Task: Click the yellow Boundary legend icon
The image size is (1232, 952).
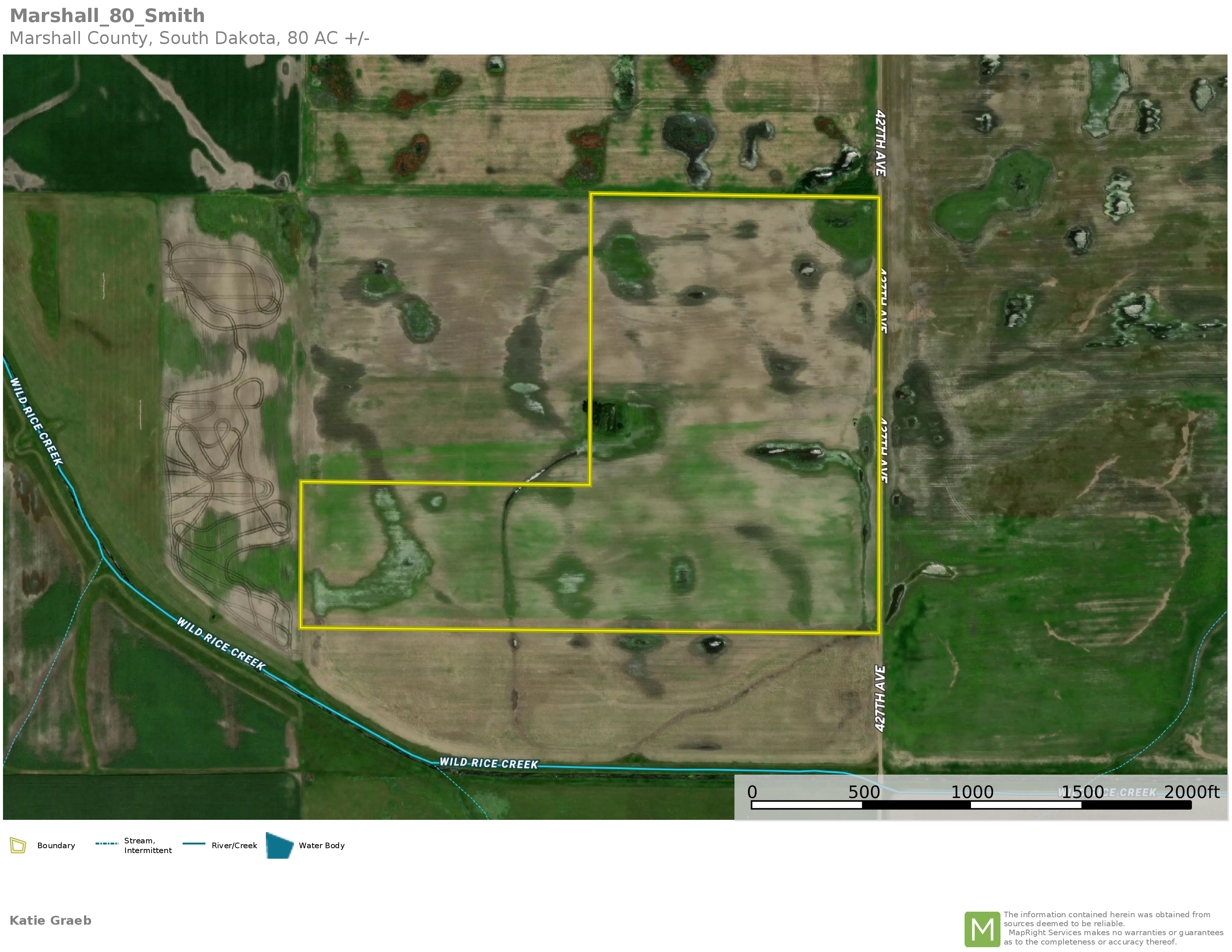Action: click(18, 845)
